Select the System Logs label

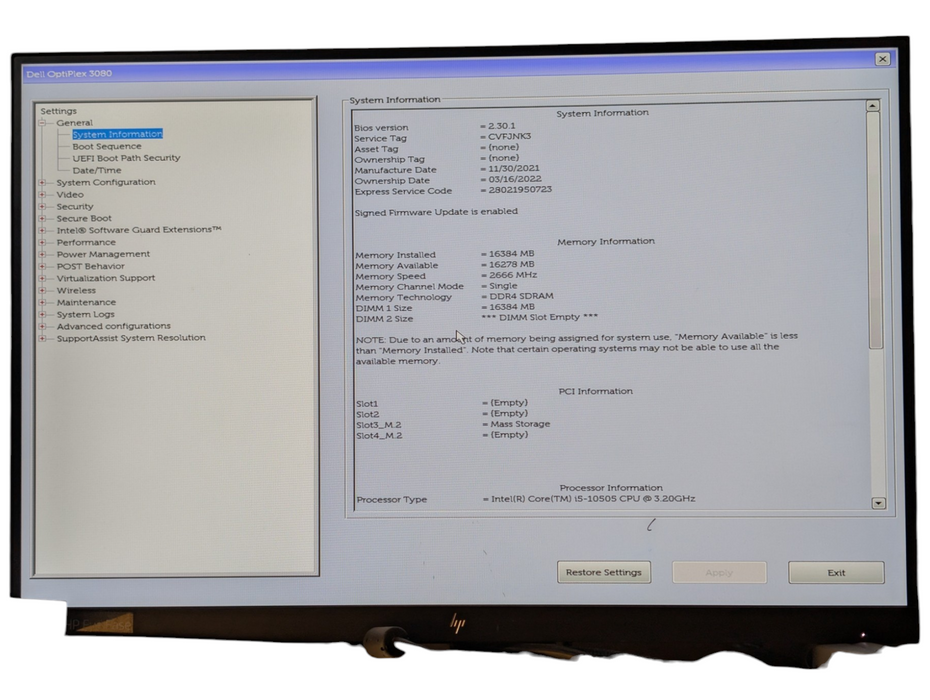coord(85,314)
